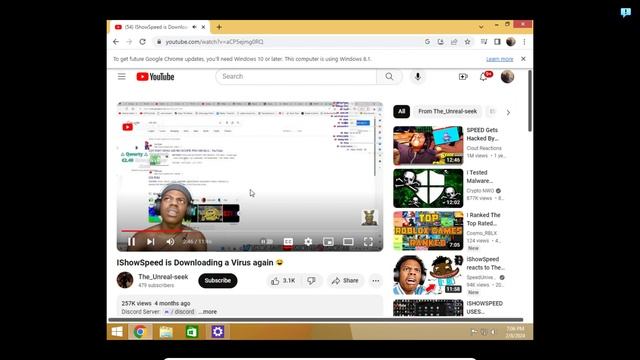Focus the YouTube Search box
This screenshot has height=360, width=640.
(296, 76)
